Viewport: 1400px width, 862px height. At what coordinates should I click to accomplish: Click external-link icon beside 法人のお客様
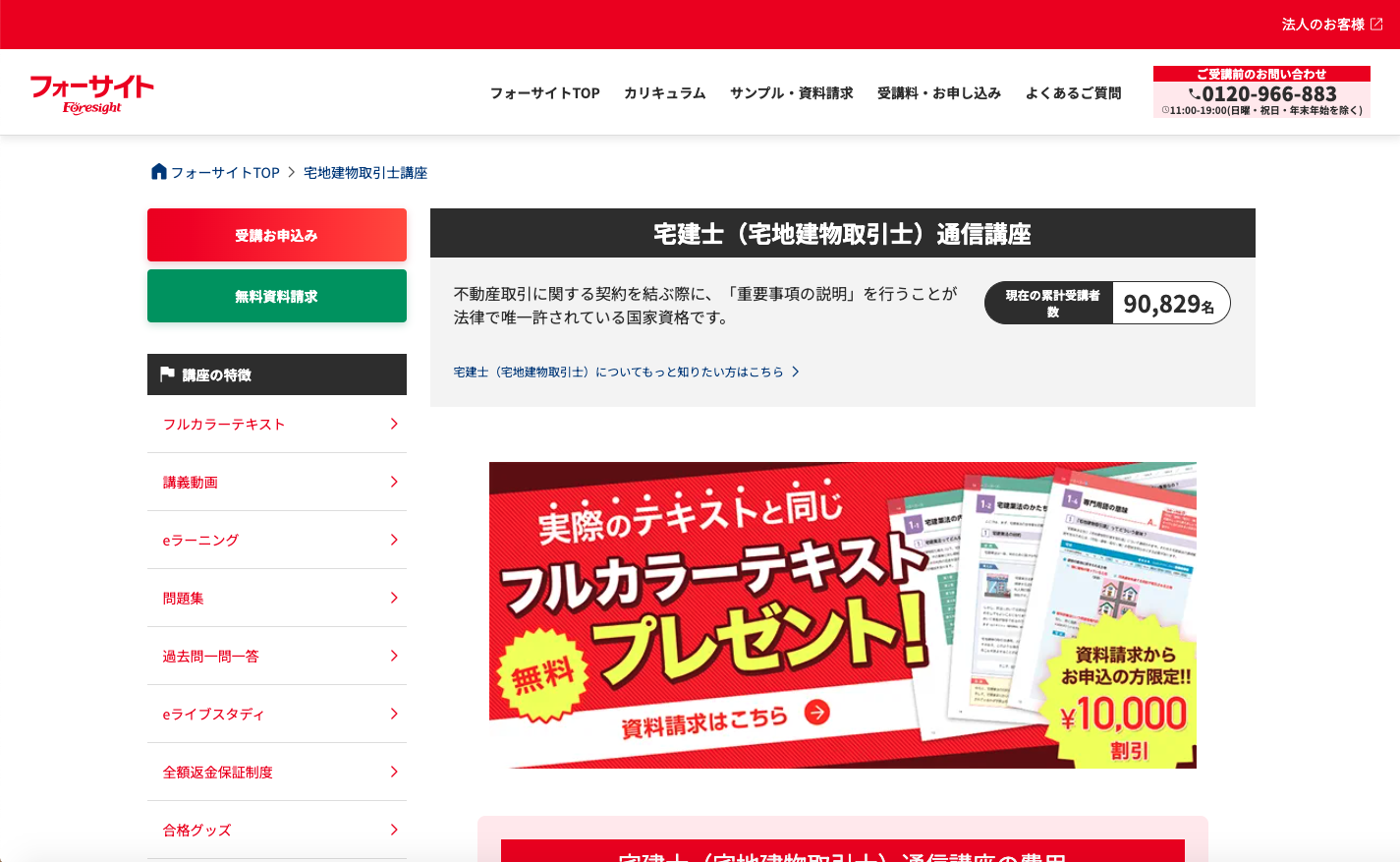[1376, 25]
